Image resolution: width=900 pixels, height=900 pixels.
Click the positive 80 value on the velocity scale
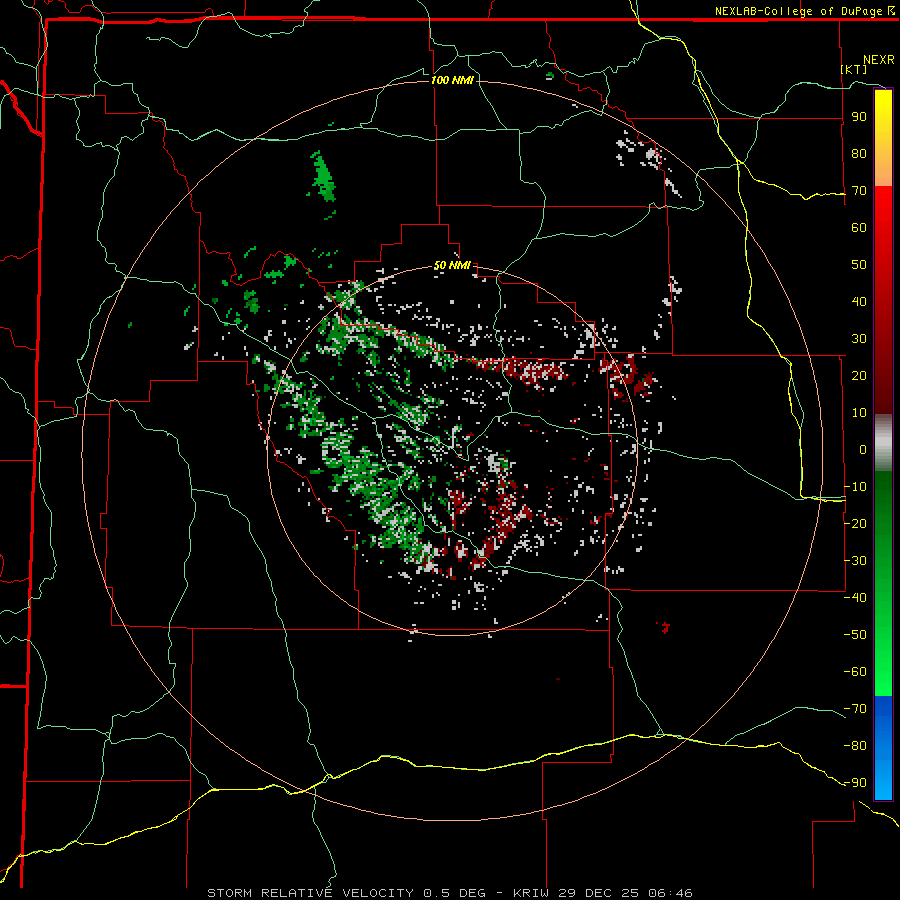click(x=859, y=153)
